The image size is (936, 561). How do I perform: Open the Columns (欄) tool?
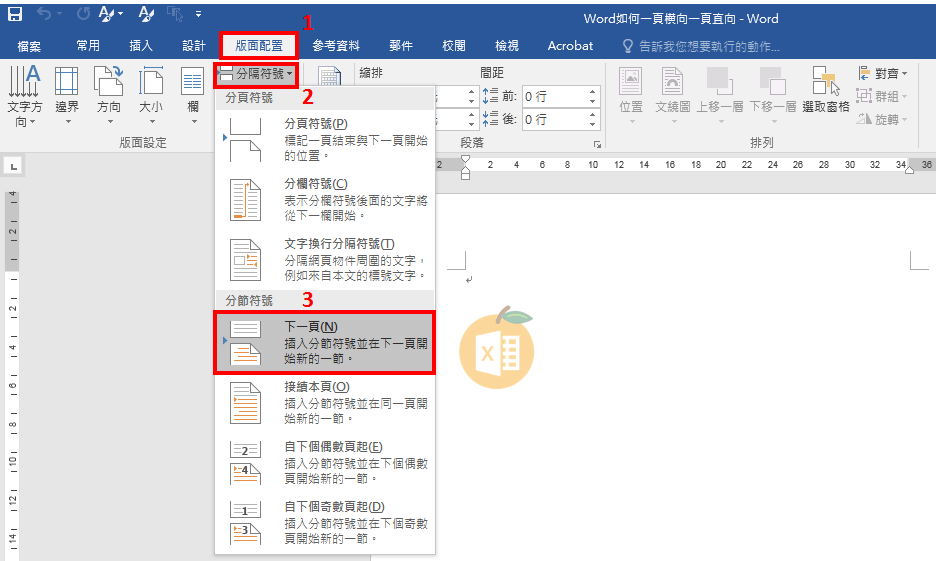192,97
